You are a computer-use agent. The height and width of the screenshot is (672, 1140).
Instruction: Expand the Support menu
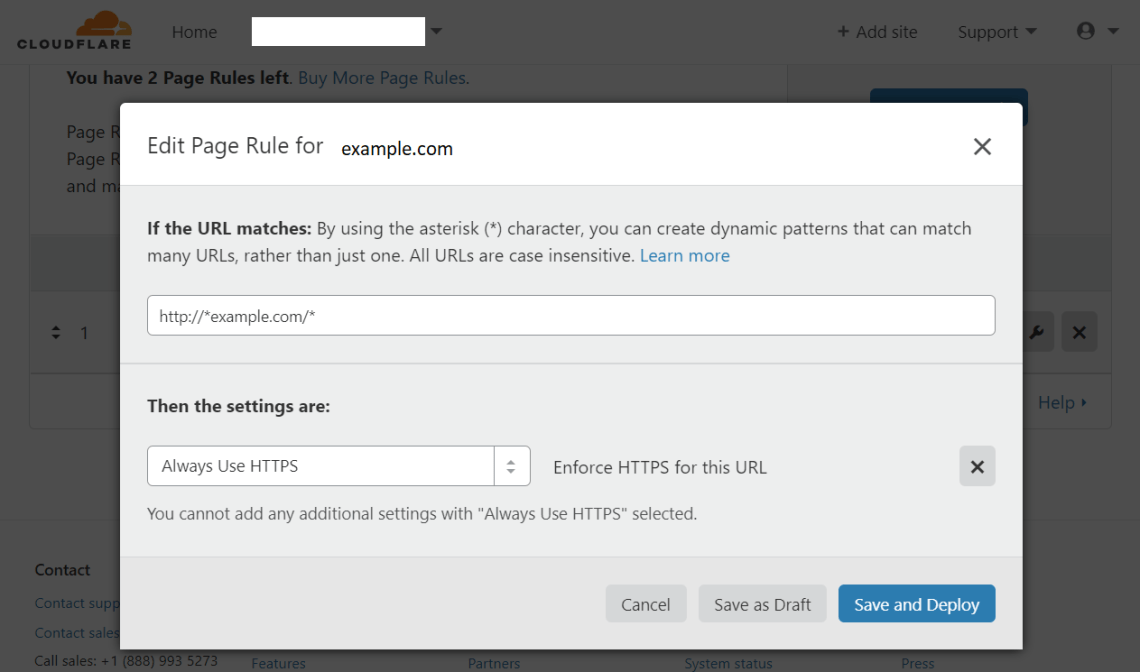[x=996, y=32]
